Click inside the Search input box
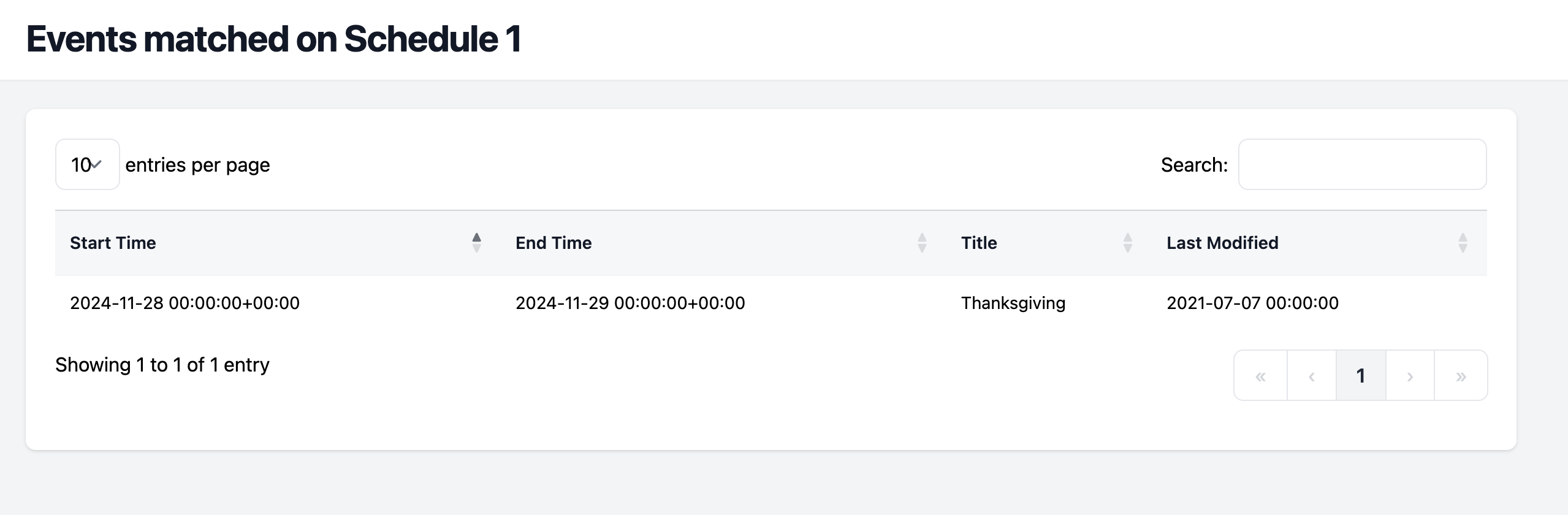Screen dimensions: 1568x515 pos(1361,164)
